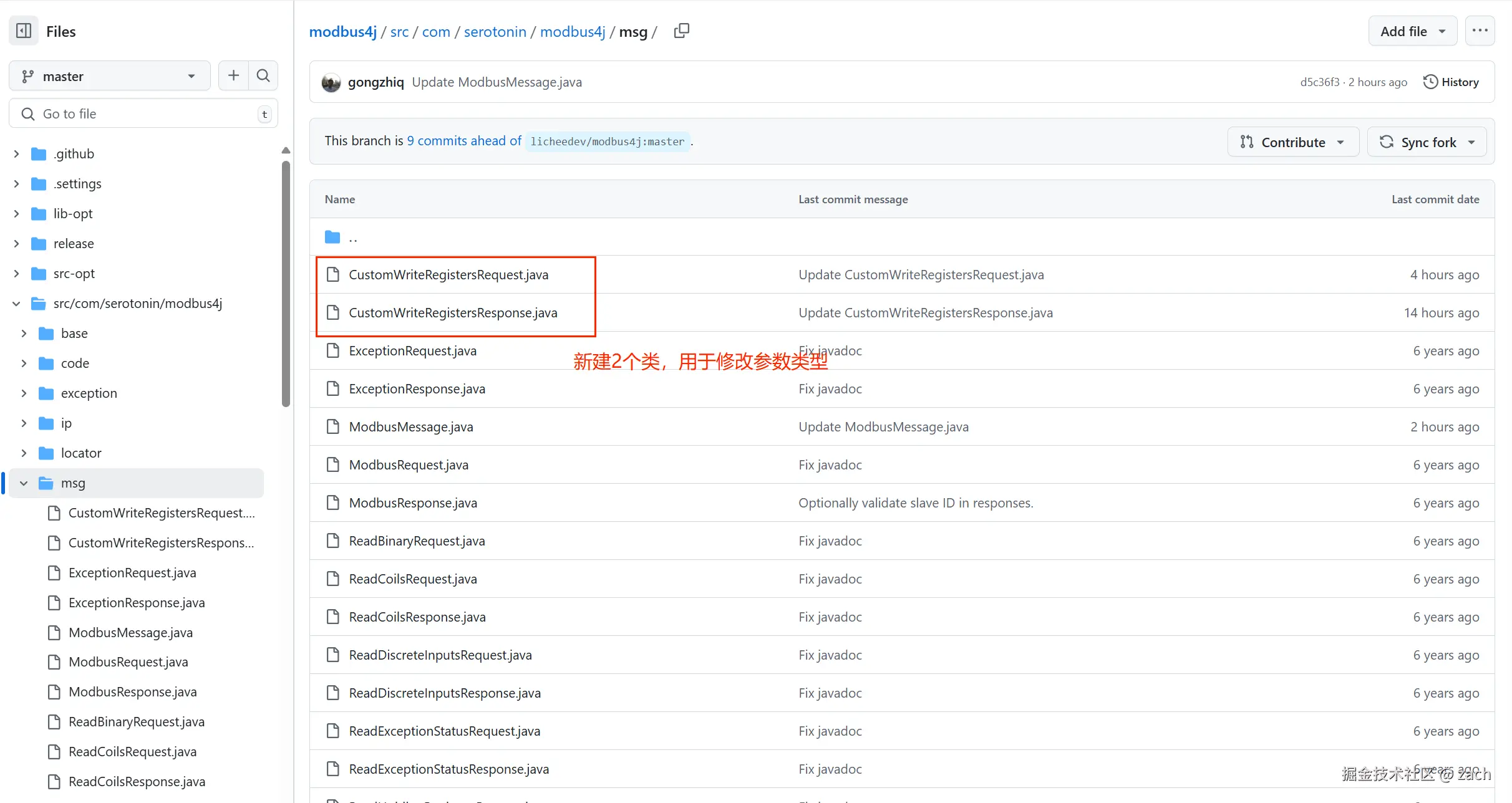
Task: Open the Sync fork dropdown
Action: click(1427, 142)
